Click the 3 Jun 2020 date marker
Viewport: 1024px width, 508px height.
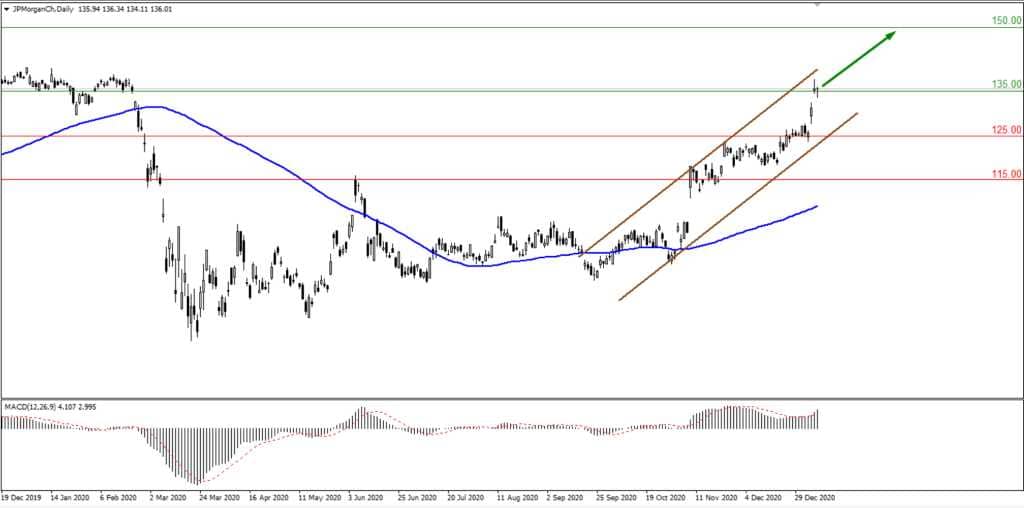tap(368, 496)
